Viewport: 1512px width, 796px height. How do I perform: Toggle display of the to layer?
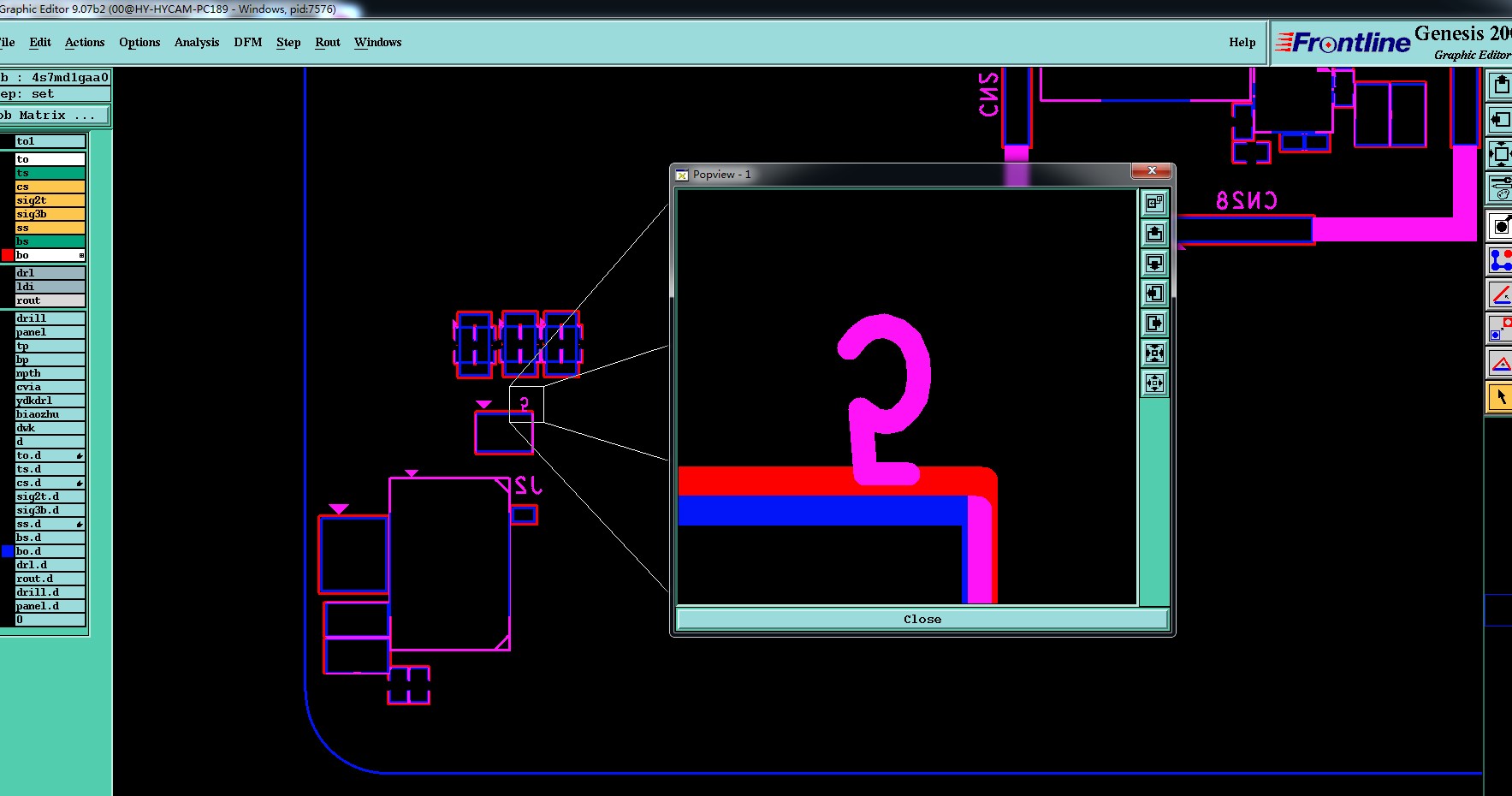[50, 159]
